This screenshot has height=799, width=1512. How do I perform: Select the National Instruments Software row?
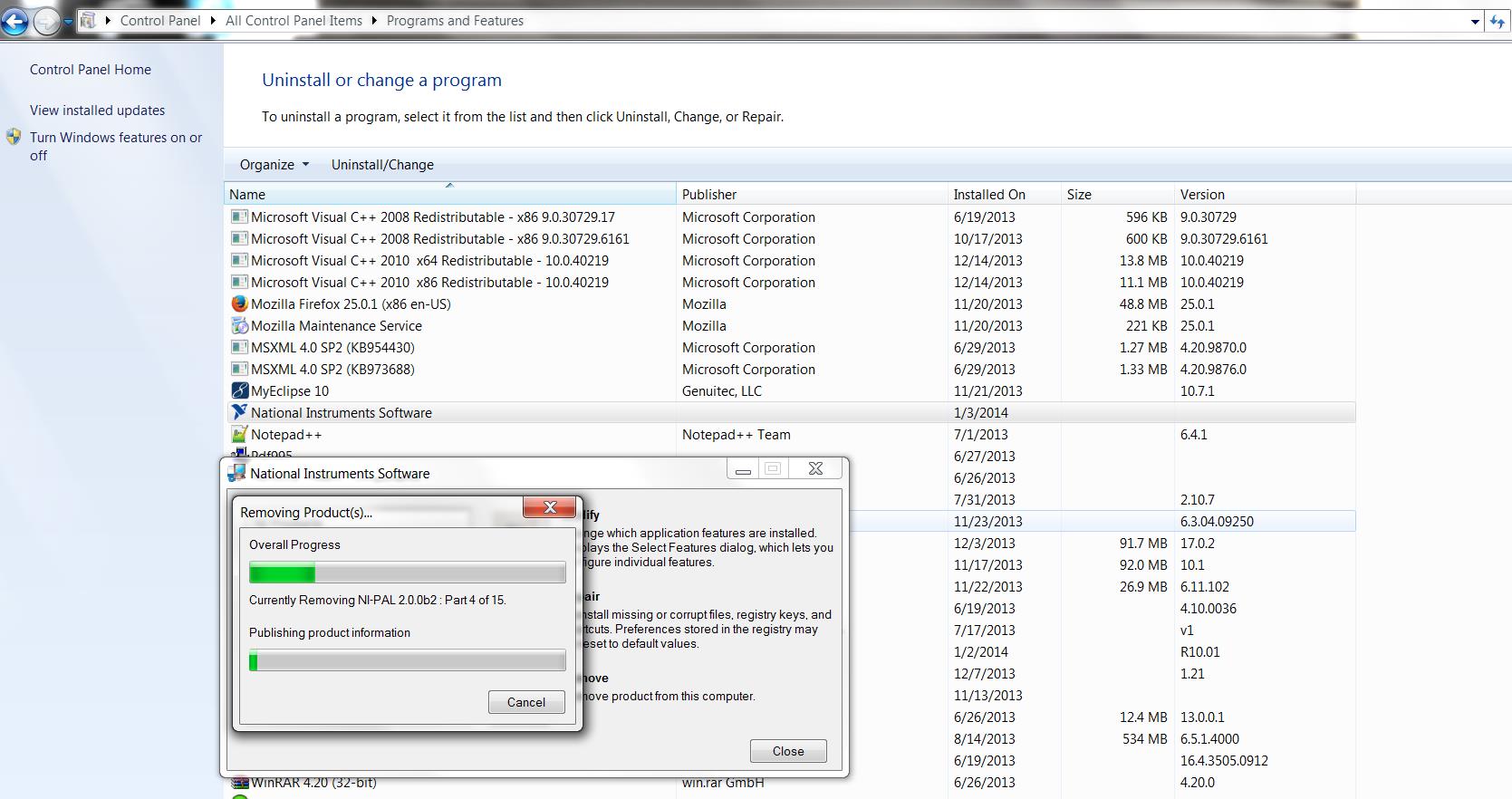(790, 413)
